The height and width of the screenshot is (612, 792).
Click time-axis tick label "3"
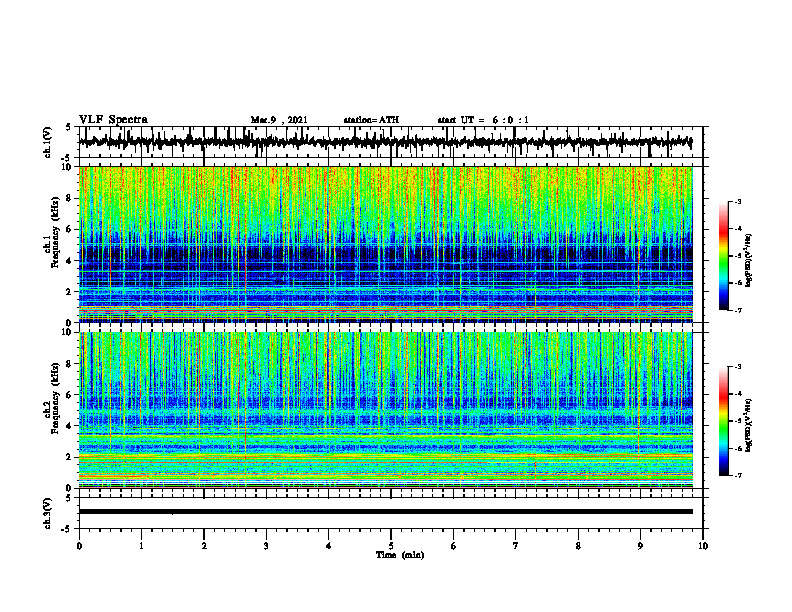coord(266,546)
